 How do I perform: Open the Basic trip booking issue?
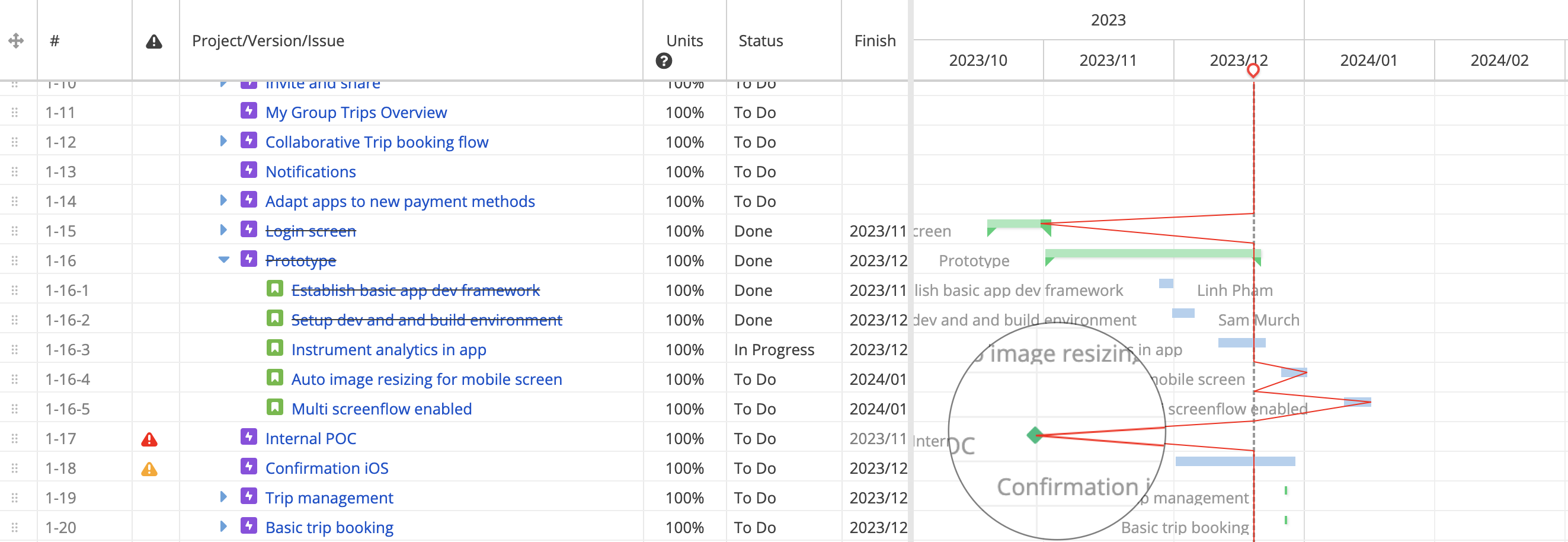coord(329,527)
